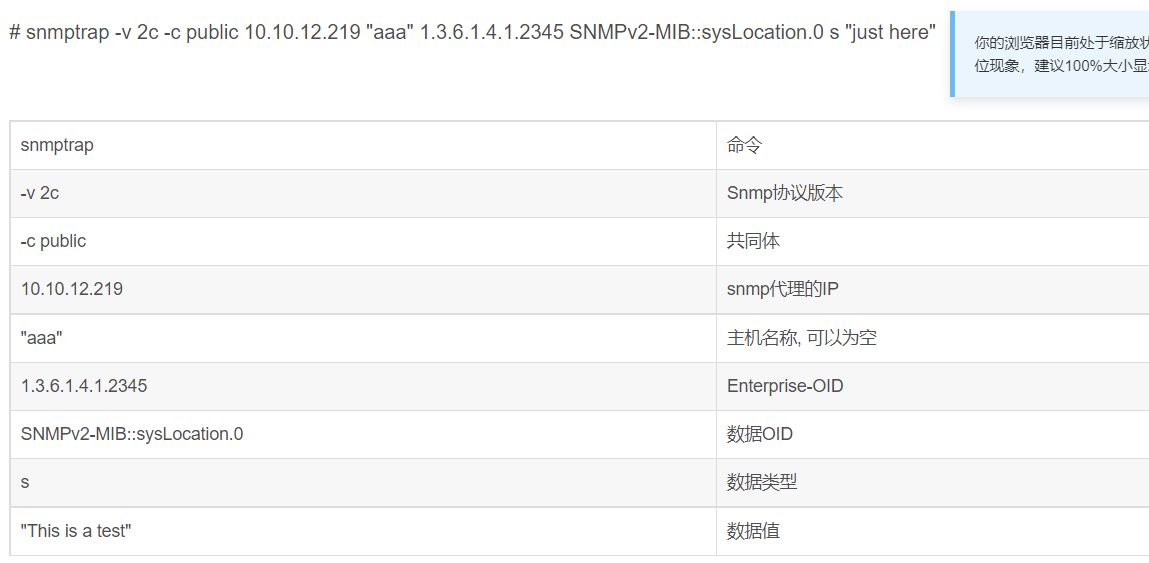The height and width of the screenshot is (563, 1149).
Task: Click the 命令 description cell
Action: [933, 145]
